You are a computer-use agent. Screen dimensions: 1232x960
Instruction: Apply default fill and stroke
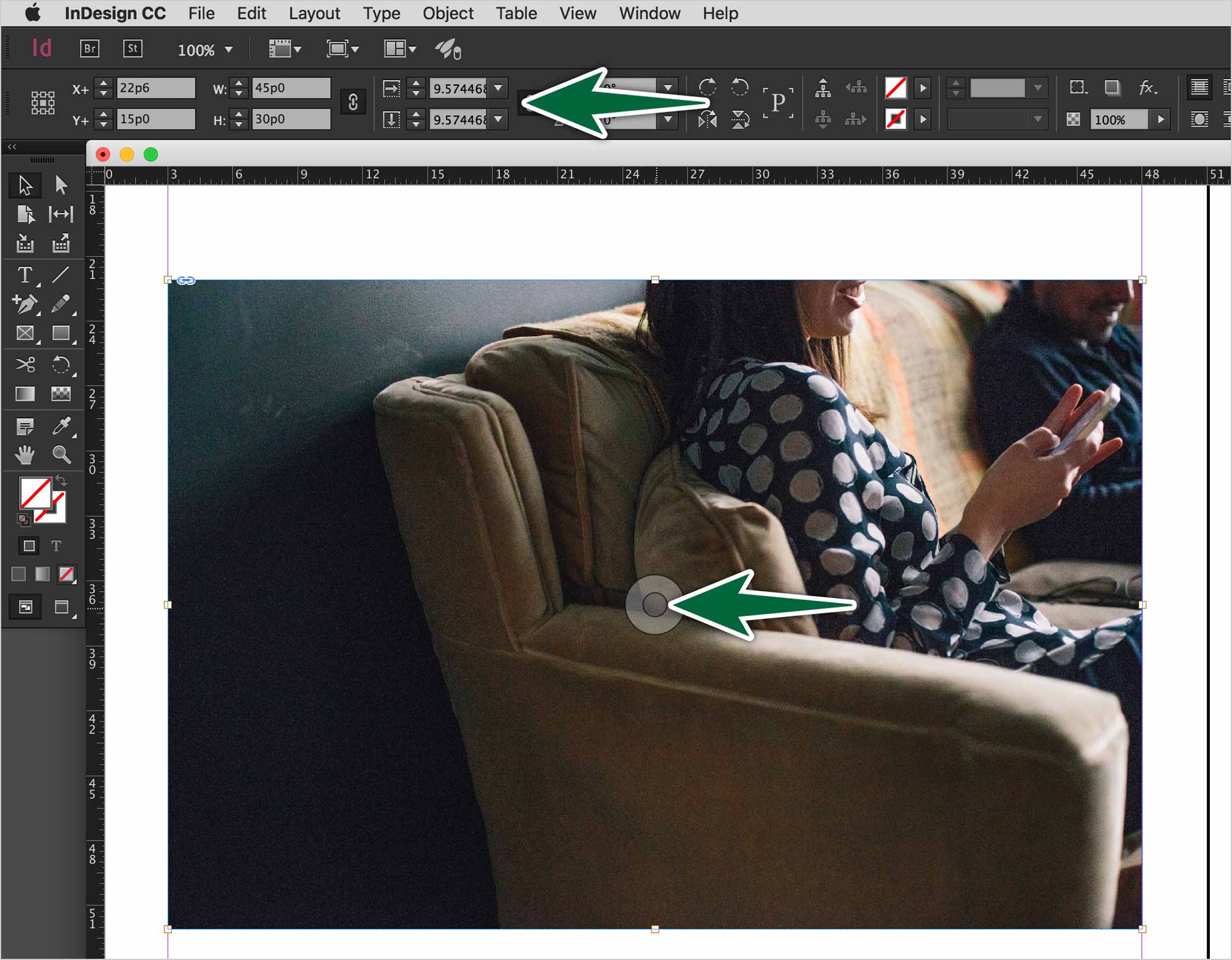coord(23,520)
